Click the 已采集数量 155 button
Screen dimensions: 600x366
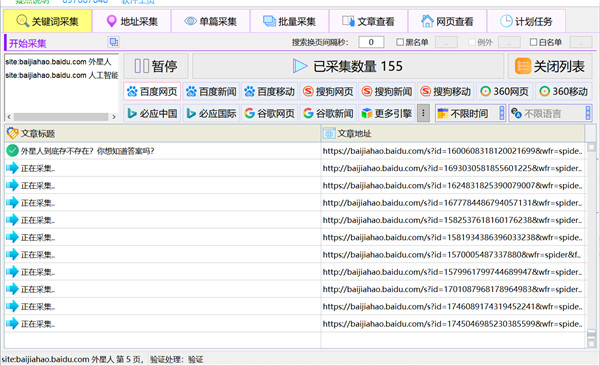click(x=348, y=66)
